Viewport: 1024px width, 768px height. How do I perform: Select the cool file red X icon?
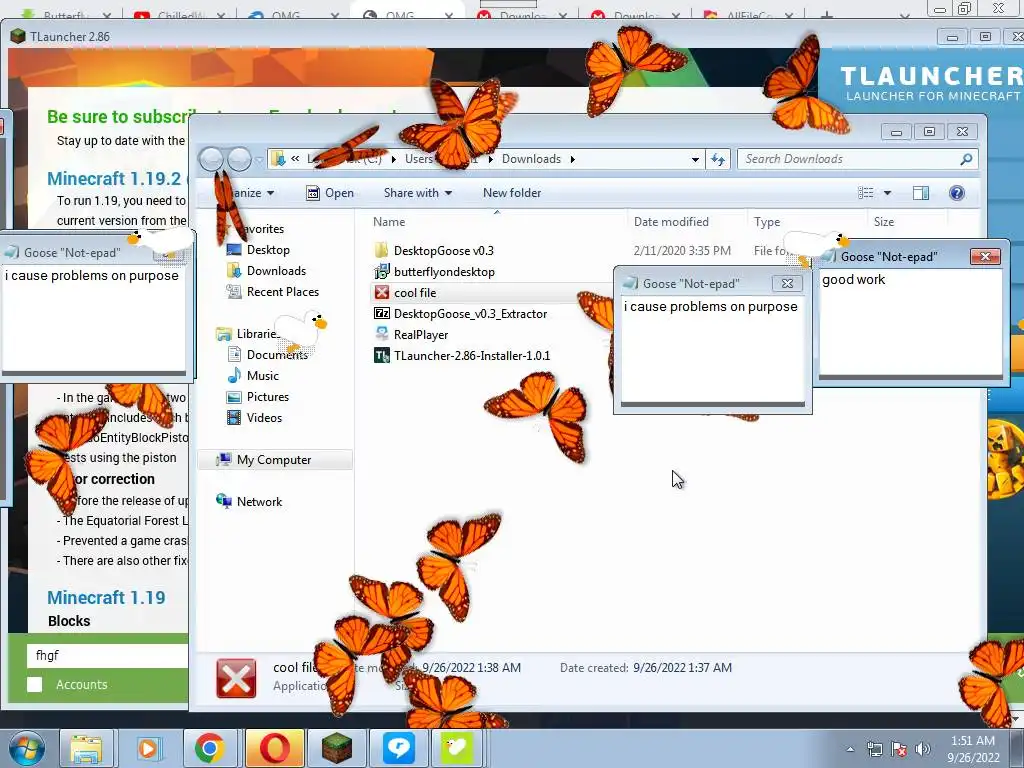(x=381, y=292)
